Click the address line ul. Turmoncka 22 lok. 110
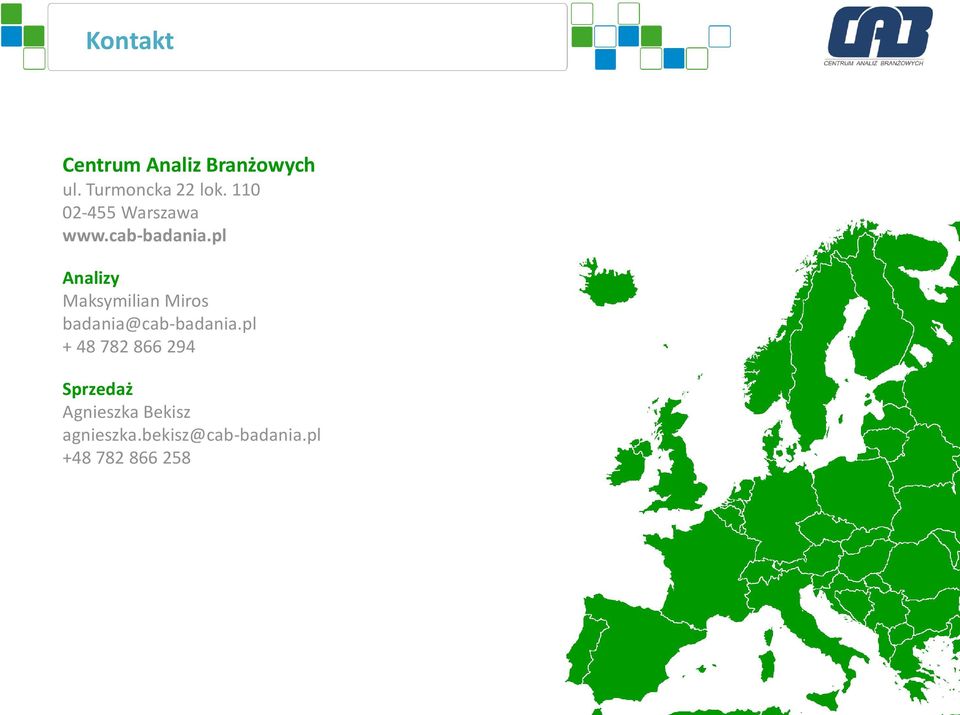 tap(161, 190)
